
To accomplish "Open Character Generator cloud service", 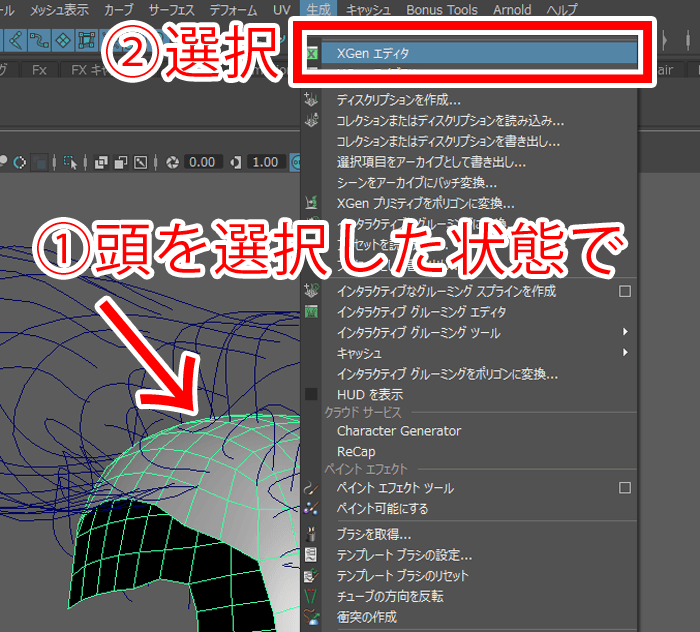I will (399, 431).
